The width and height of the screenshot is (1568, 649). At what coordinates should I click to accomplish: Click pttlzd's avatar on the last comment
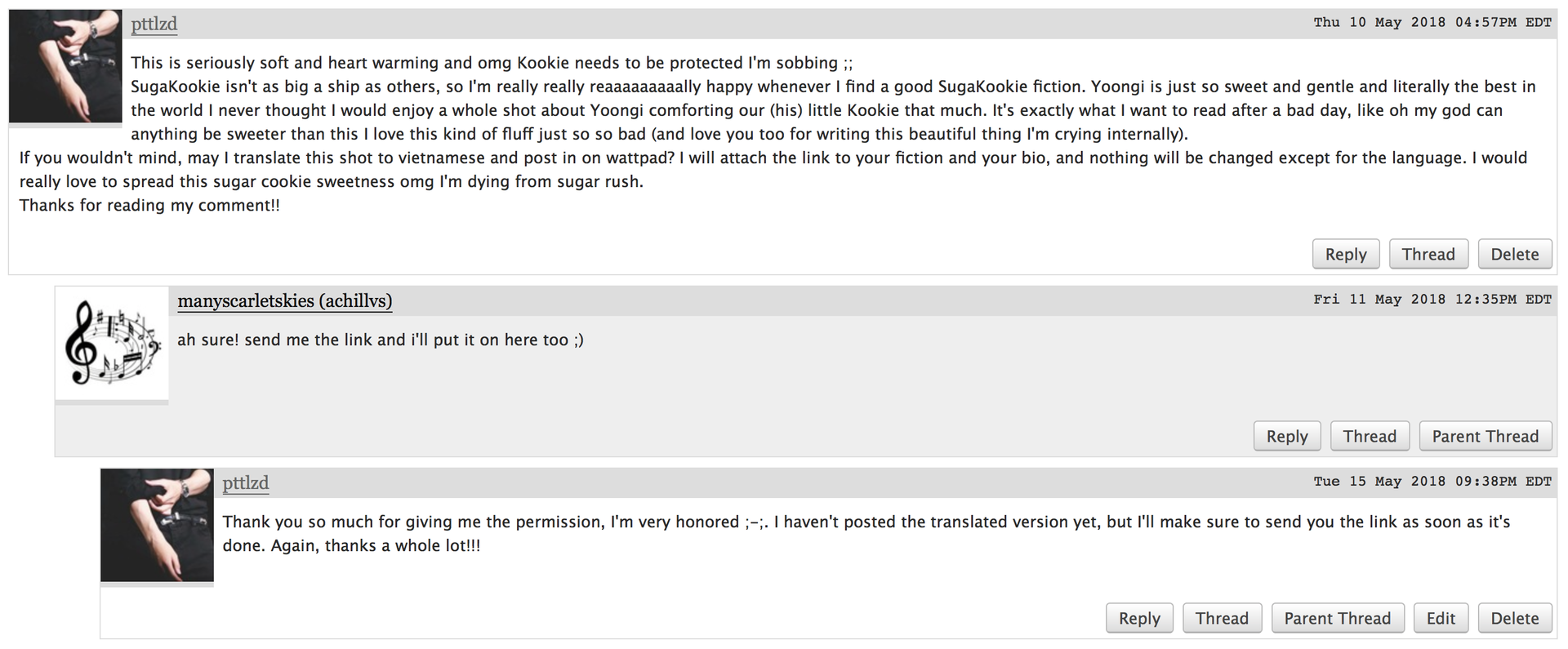pos(157,525)
